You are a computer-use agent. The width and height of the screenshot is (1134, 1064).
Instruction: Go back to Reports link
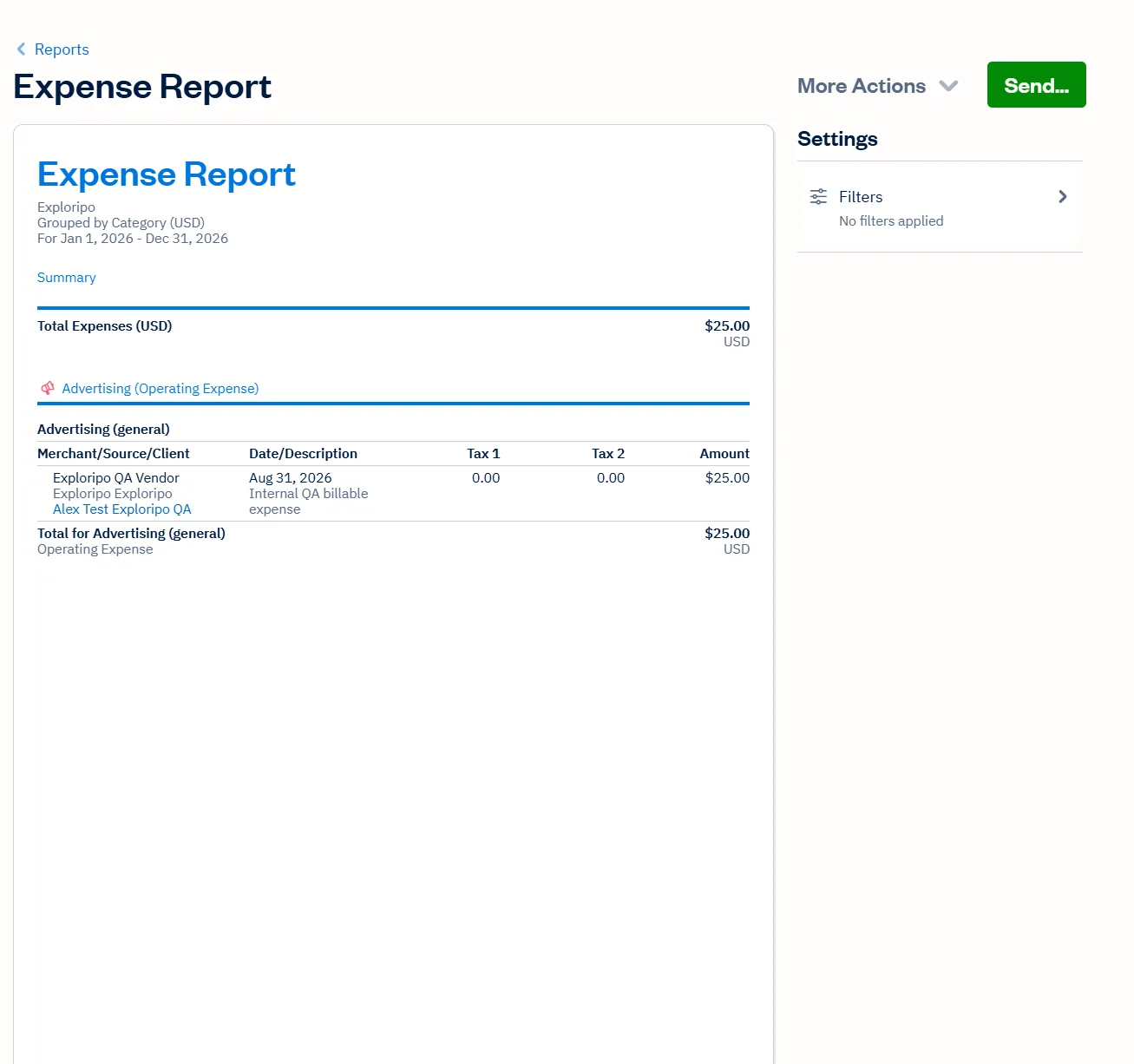62,49
